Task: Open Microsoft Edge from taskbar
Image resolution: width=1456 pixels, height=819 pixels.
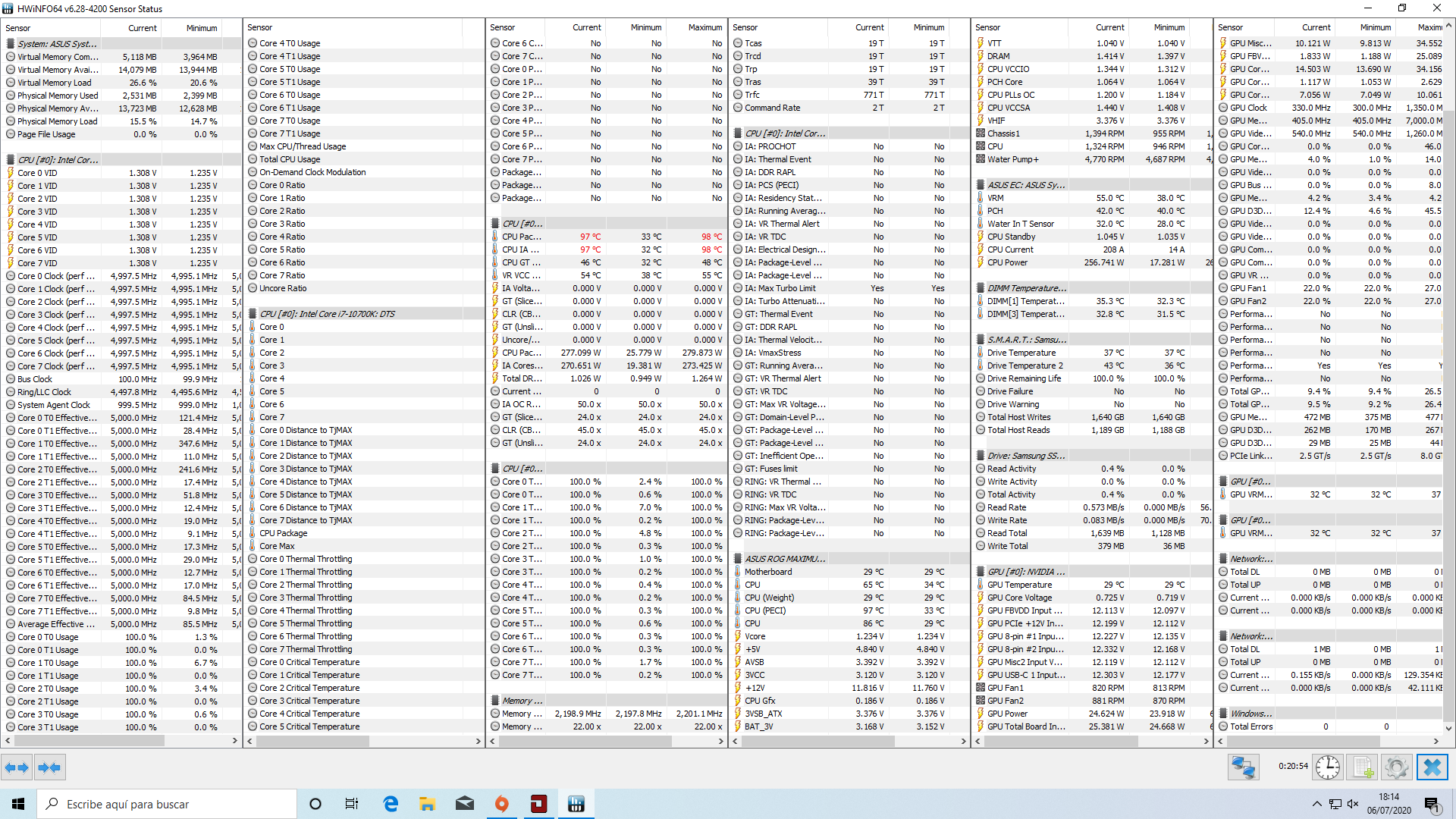Action: pos(391,804)
